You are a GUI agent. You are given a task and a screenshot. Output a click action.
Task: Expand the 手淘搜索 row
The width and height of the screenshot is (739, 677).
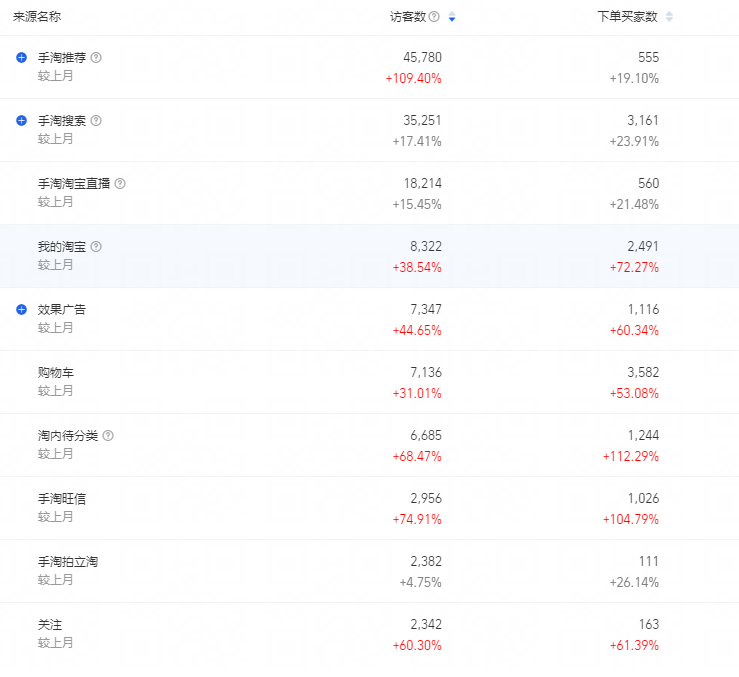(21, 121)
